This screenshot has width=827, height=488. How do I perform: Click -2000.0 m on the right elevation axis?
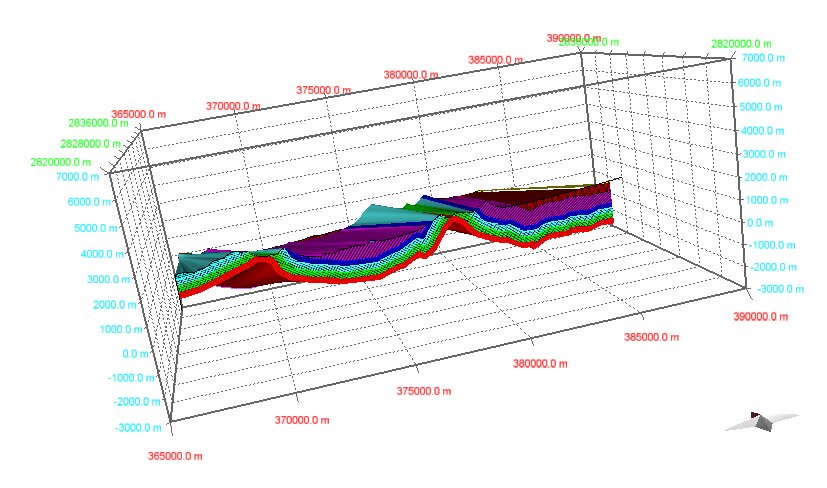[772, 267]
